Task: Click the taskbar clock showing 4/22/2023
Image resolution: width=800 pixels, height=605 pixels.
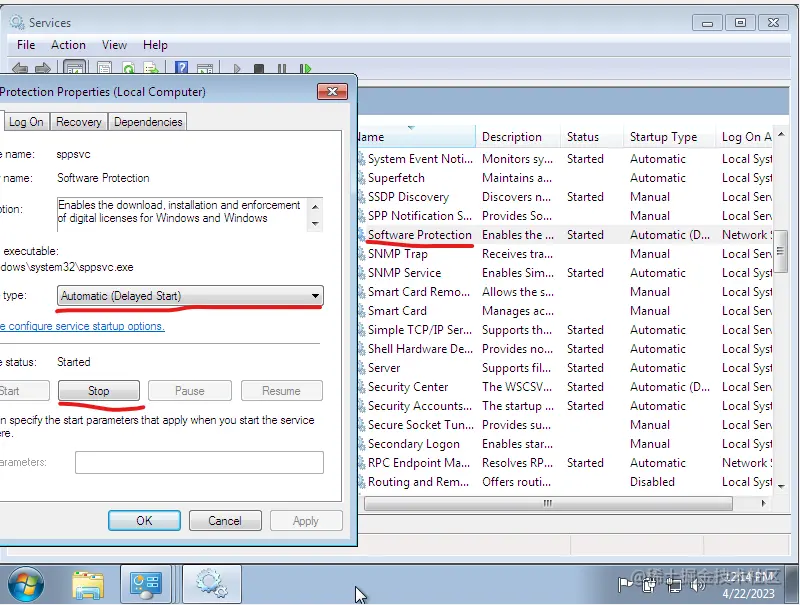Action: (748, 585)
